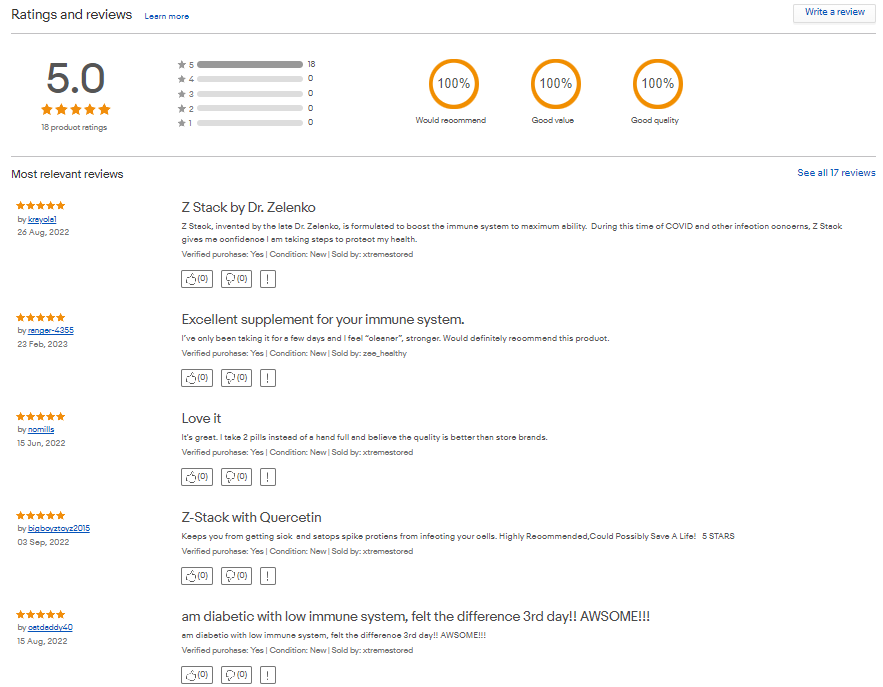Open the Write a review button
Screen dimensions: 883x687
835,12
